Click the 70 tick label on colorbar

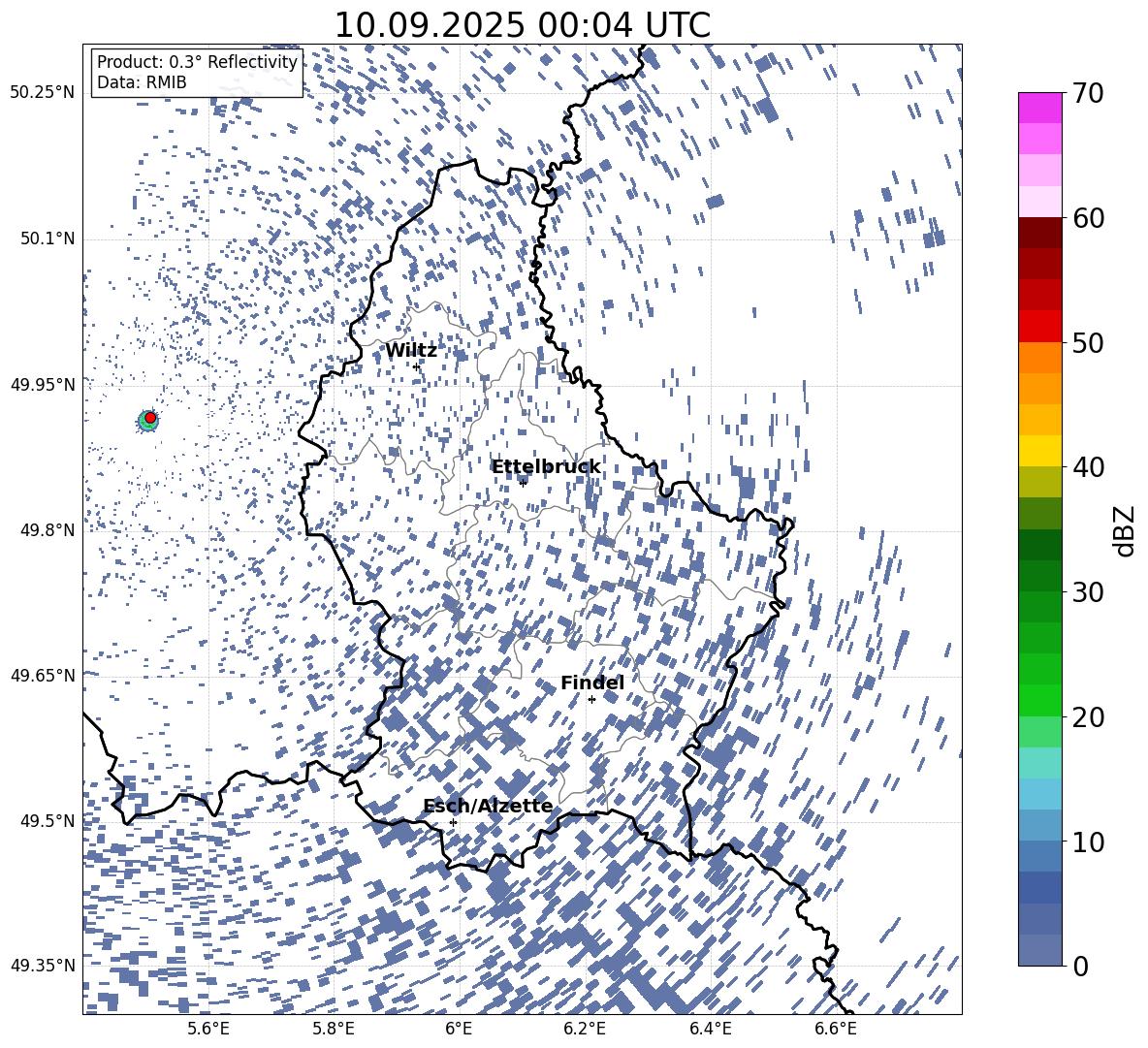1088,93
